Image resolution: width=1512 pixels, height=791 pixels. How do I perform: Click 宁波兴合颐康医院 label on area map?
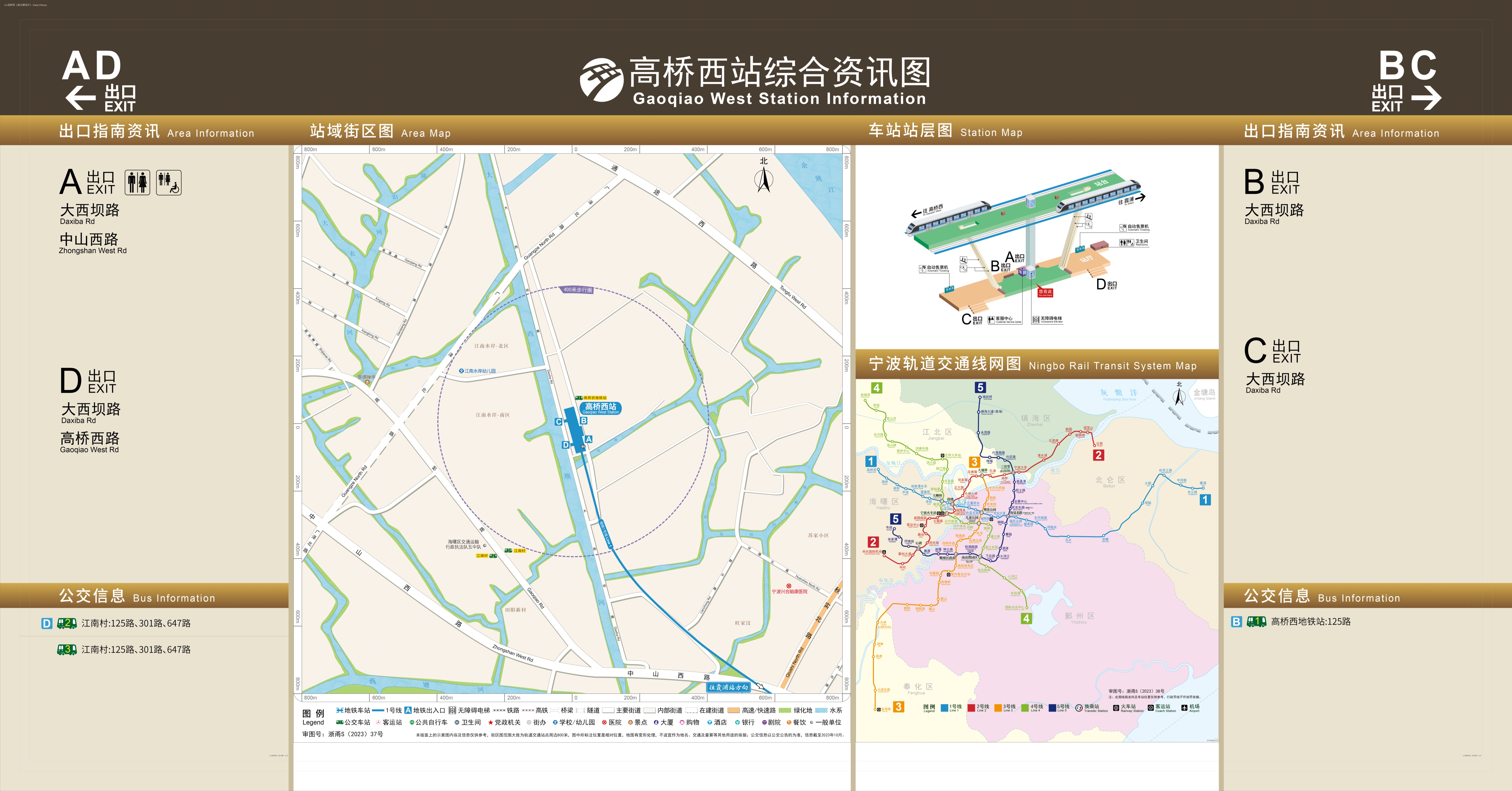pos(789,591)
